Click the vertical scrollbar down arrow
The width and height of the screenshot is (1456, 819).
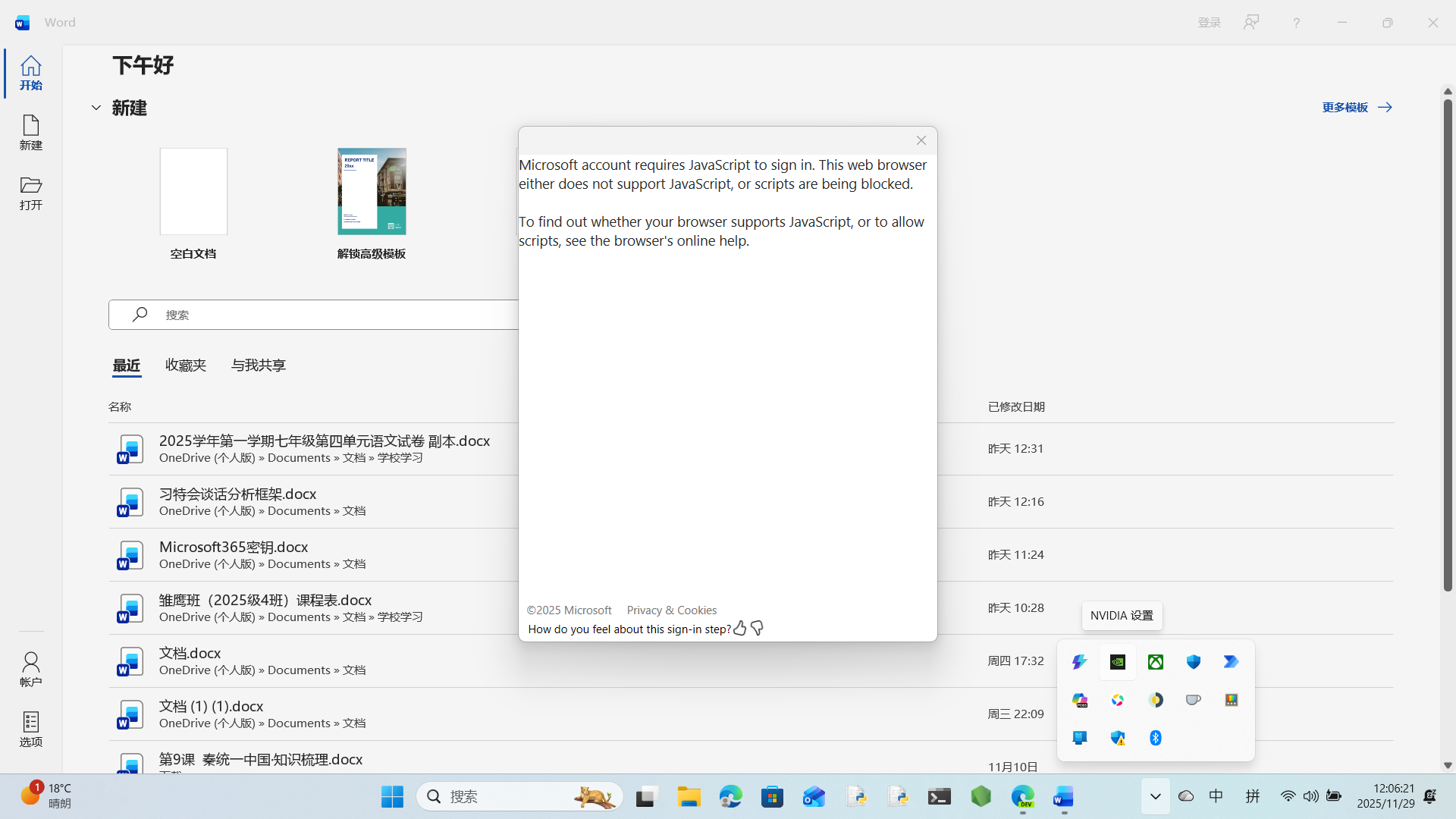tap(1448, 765)
